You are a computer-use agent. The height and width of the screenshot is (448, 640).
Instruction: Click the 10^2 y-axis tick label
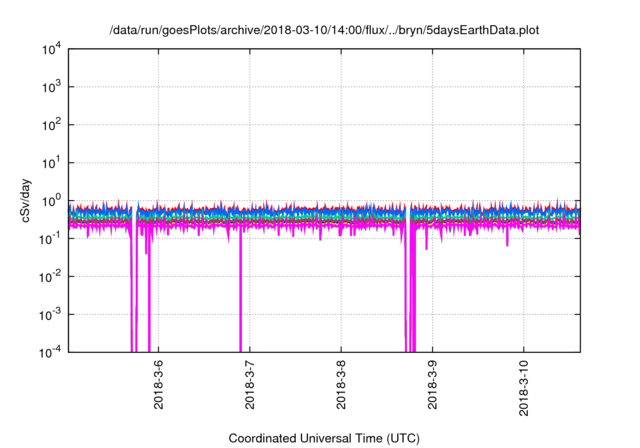pos(51,125)
